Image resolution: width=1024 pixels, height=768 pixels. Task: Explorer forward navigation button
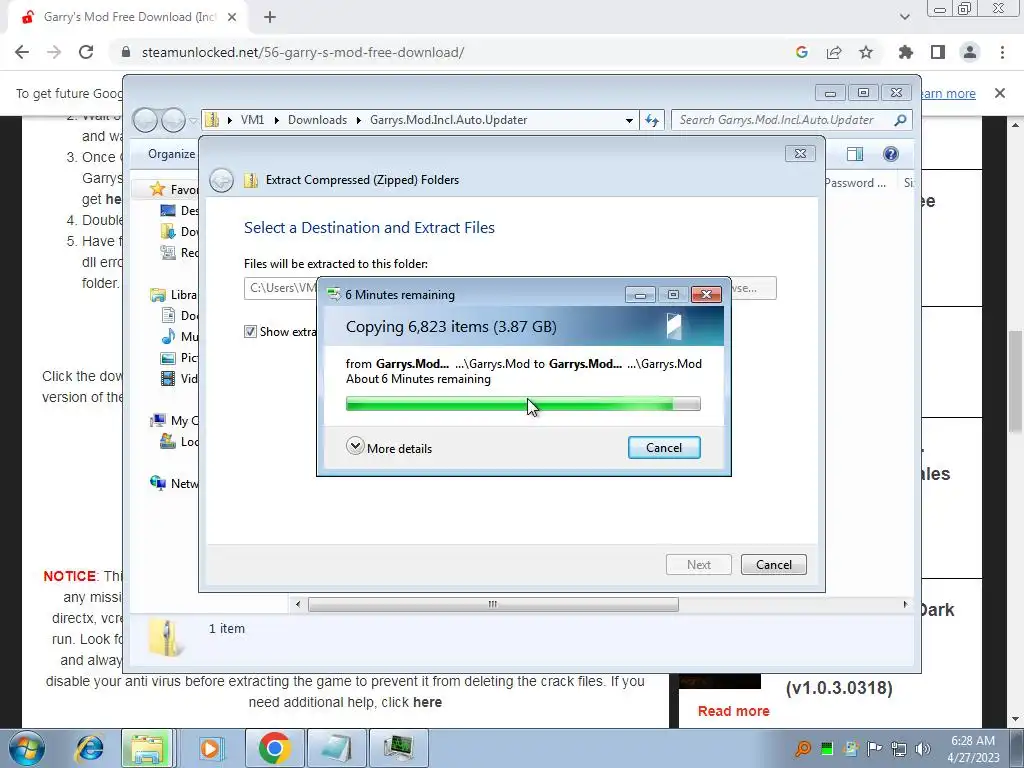click(x=173, y=120)
